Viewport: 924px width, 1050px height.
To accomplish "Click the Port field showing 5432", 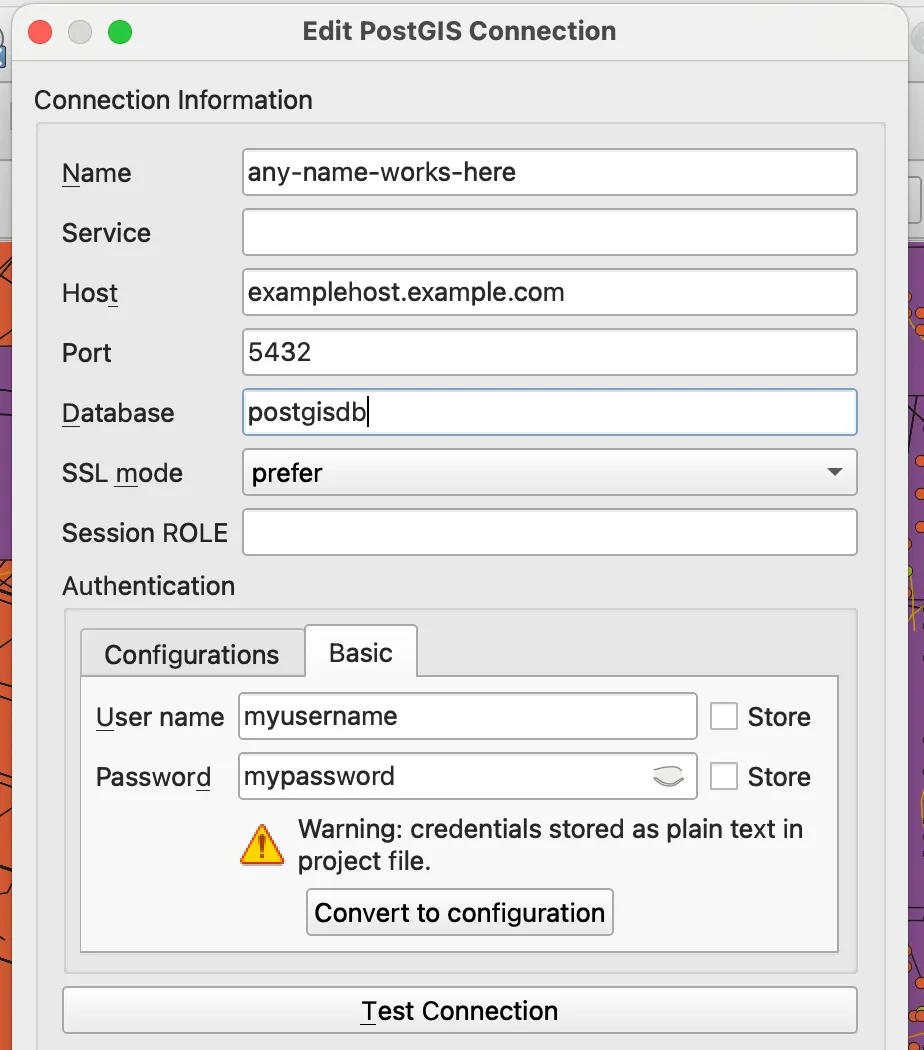I will pyautogui.click(x=549, y=352).
